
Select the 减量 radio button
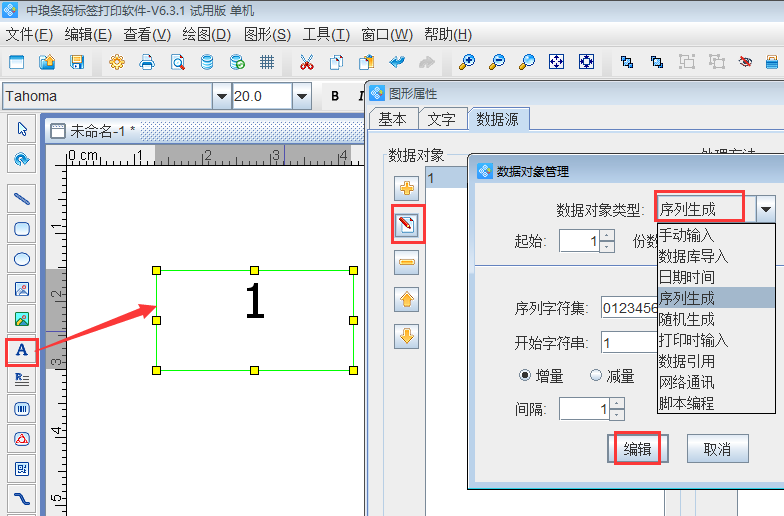point(596,376)
